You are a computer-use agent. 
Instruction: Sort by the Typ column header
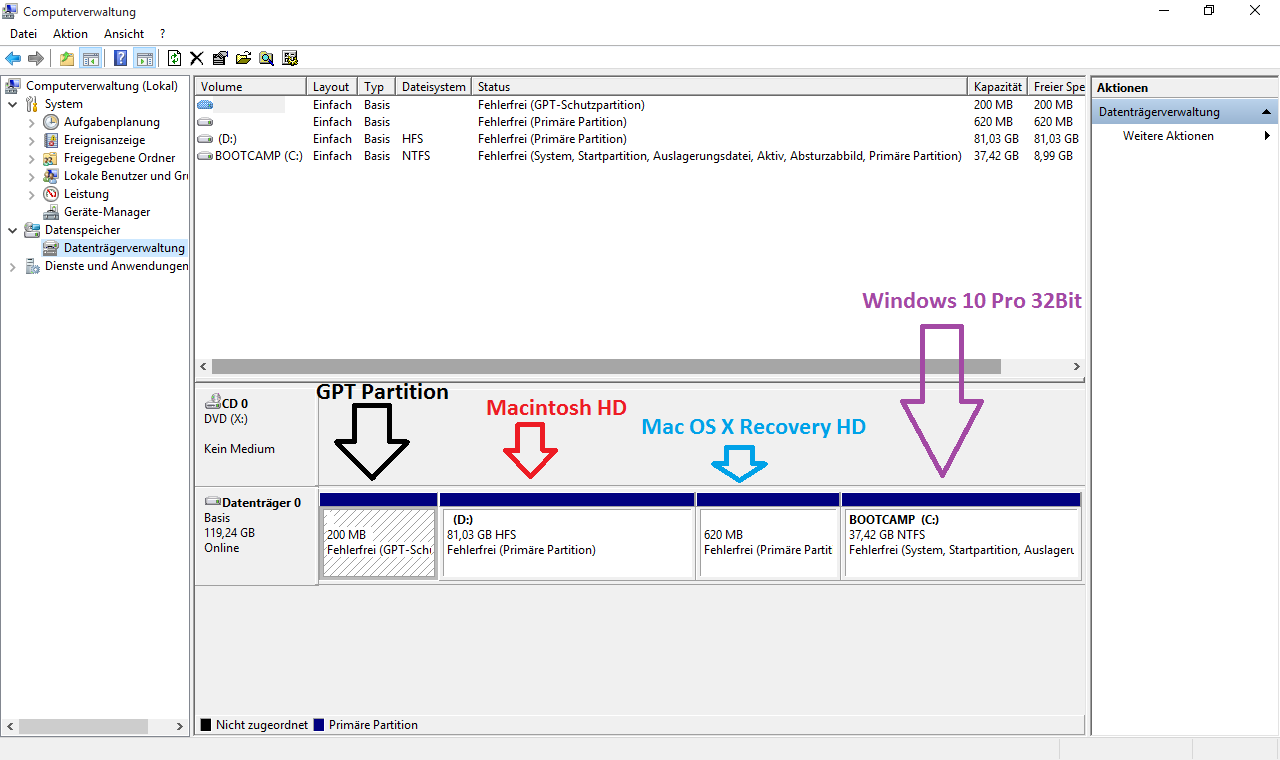tap(377, 87)
